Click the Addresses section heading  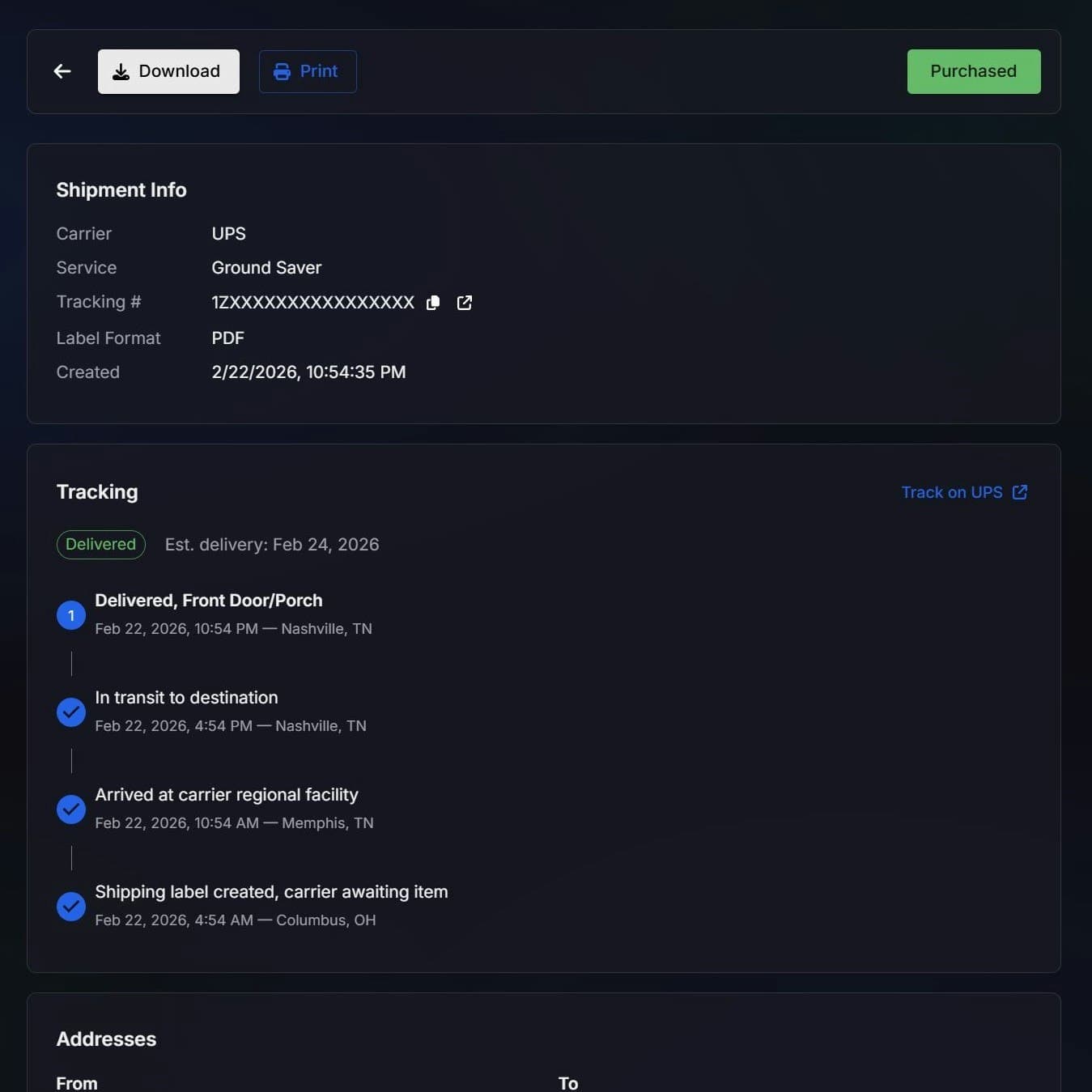pos(106,1039)
